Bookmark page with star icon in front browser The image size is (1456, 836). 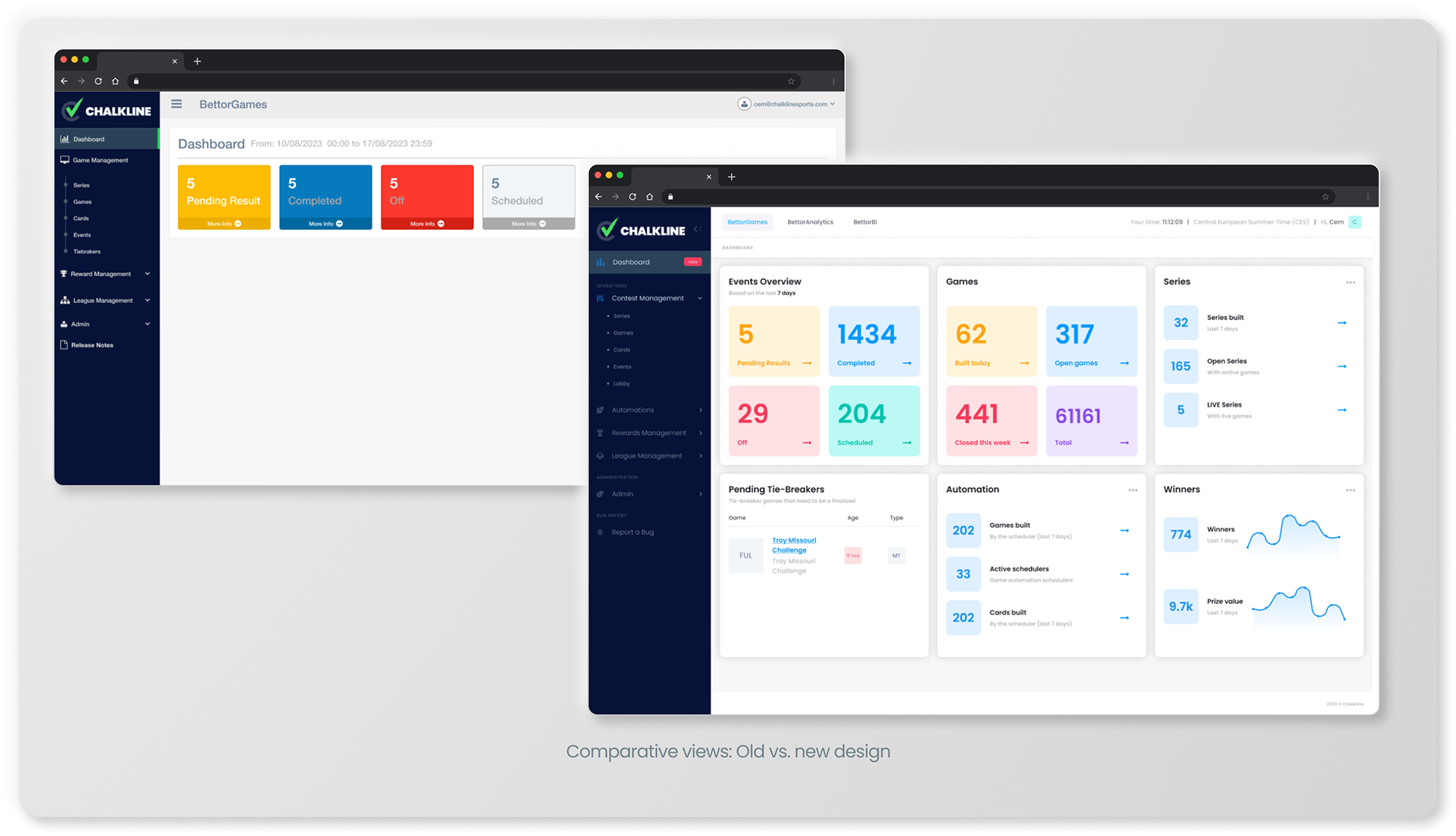point(1326,197)
